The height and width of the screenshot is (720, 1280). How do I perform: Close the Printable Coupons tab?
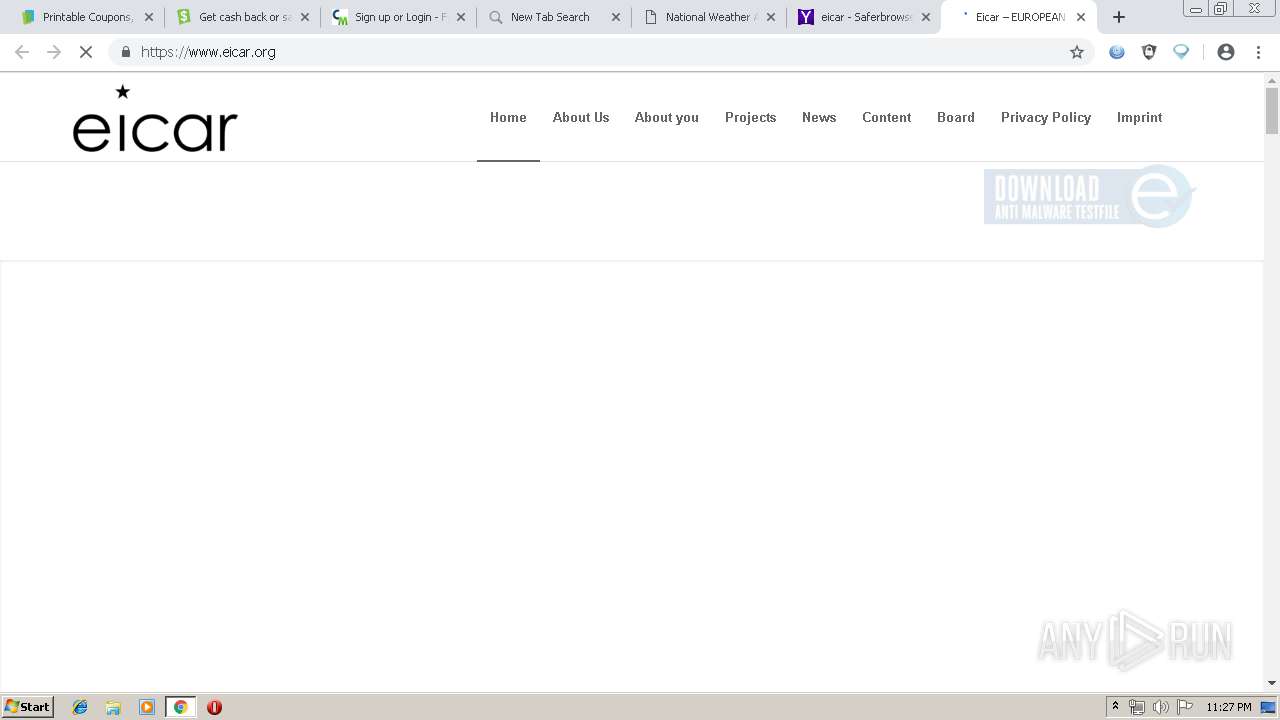click(x=149, y=17)
